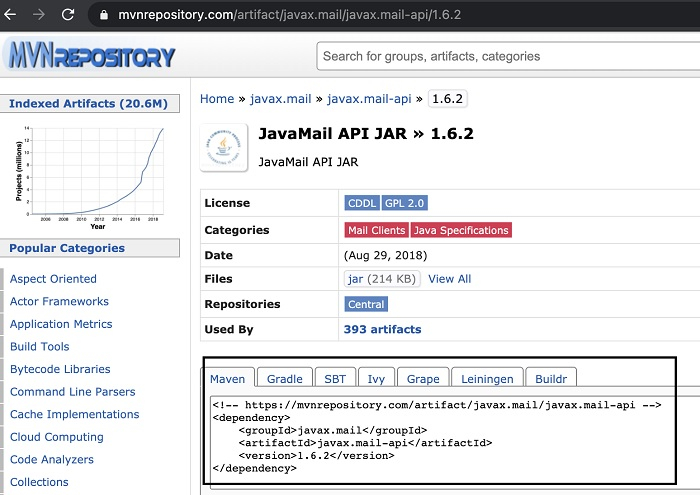Viewport: 700px width, 495px height.
Task: Click the JavaMail API artifact logo
Action: click(x=224, y=147)
